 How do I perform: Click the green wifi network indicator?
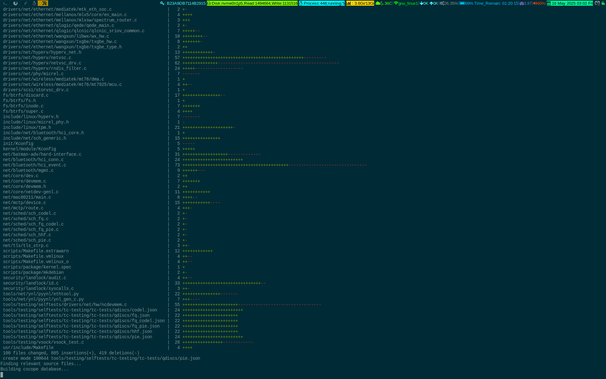[x=406, y=3]
